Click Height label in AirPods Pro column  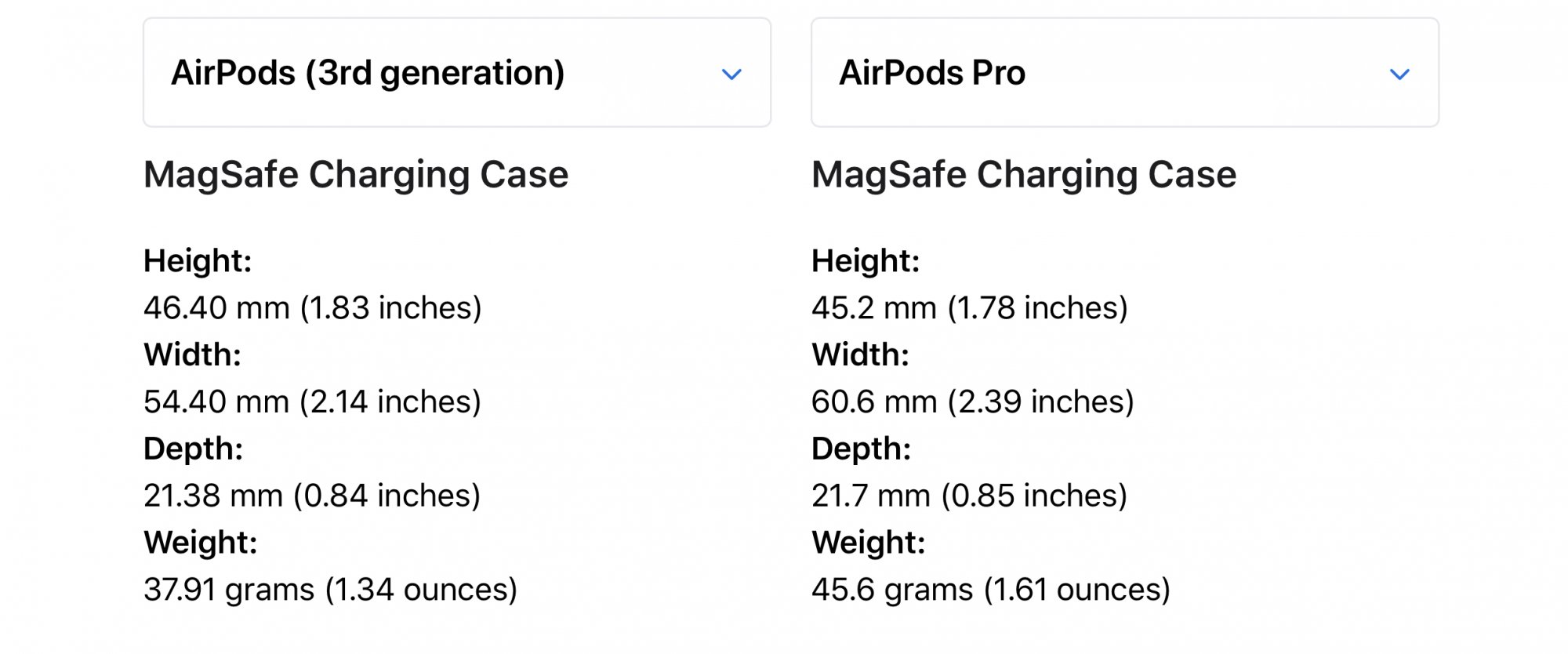pyautogui.click(x=866, y=261)
